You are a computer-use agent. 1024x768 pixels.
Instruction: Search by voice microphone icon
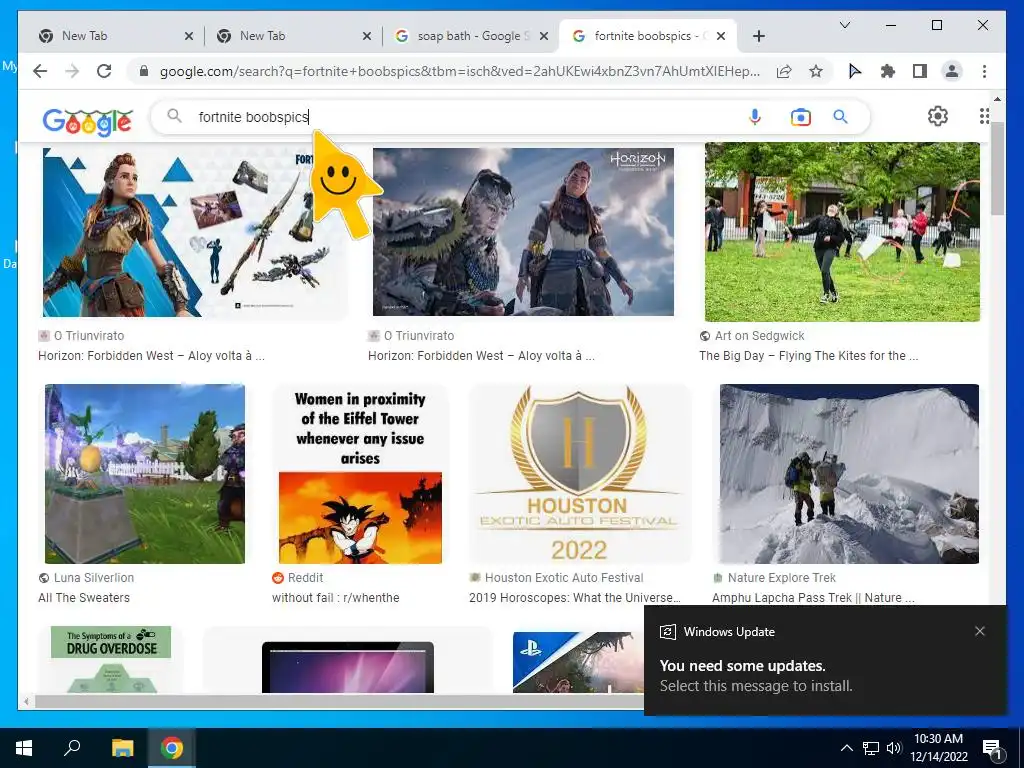tap(755, 117)
